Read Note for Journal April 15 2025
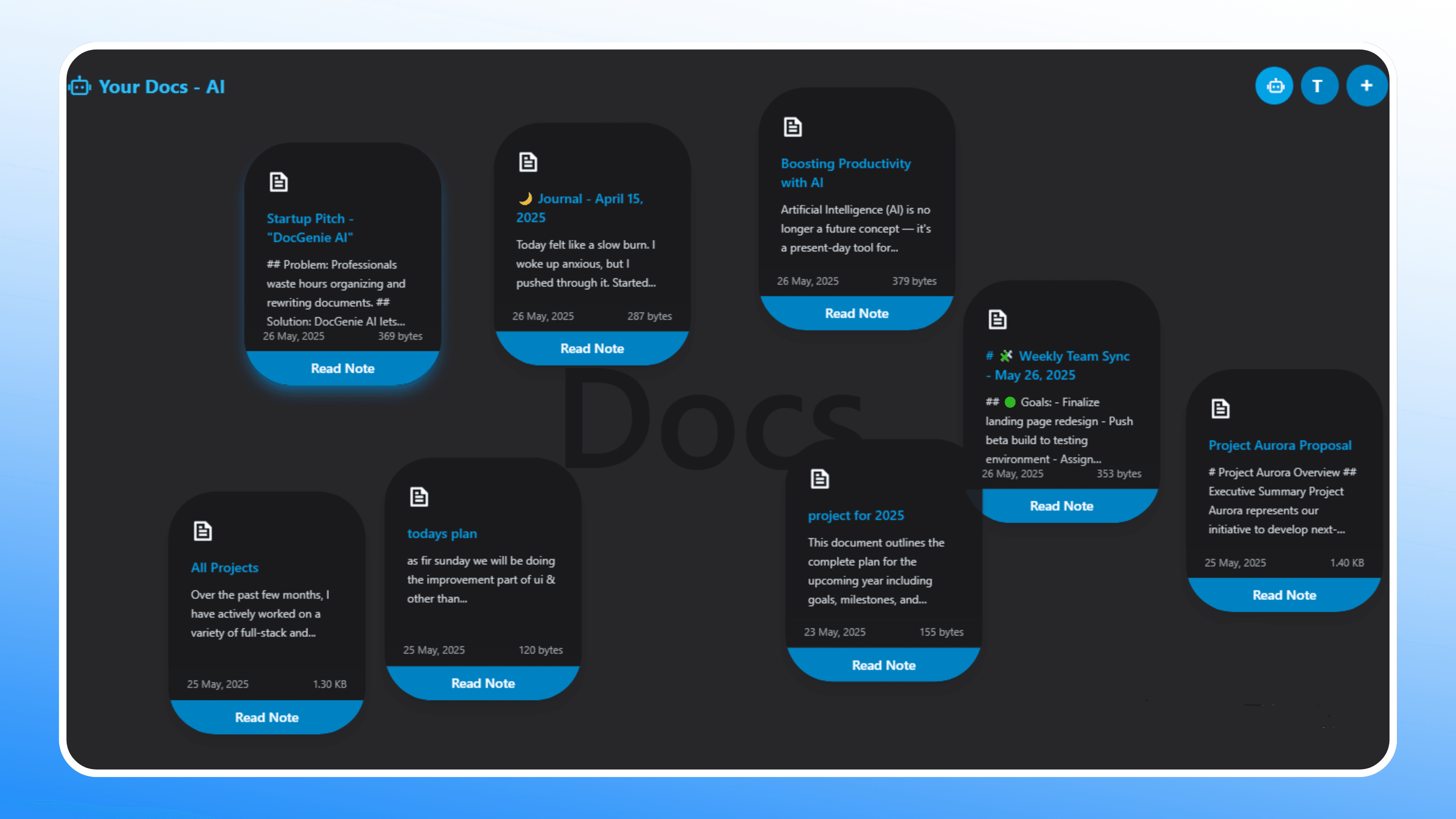The width and height of the screenshot is (1456, 819). click(x=592, y=348)
